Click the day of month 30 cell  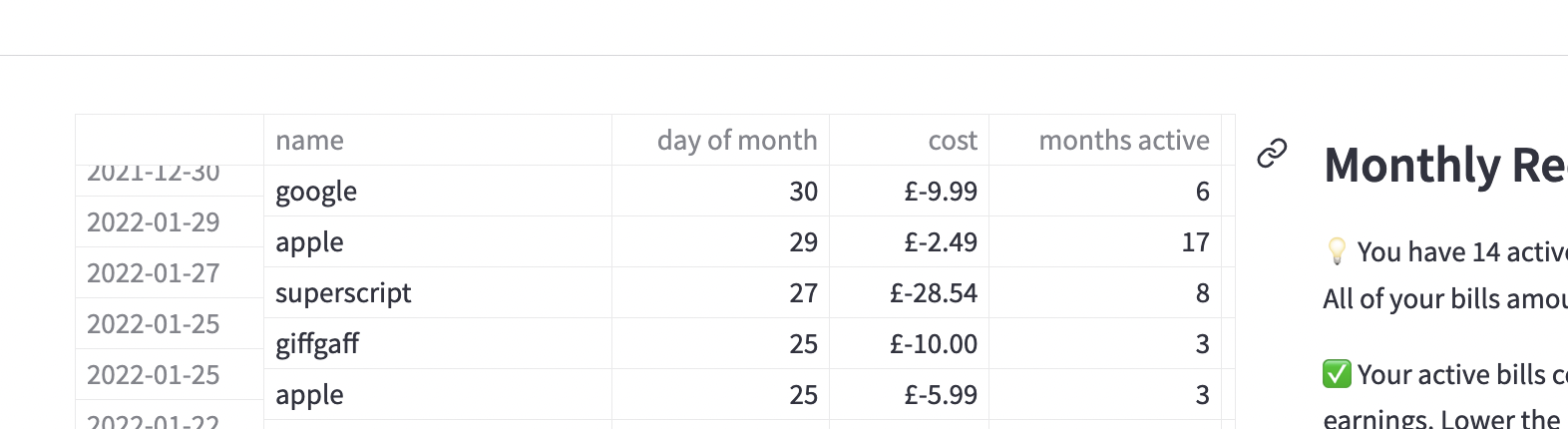coord(720,191)
